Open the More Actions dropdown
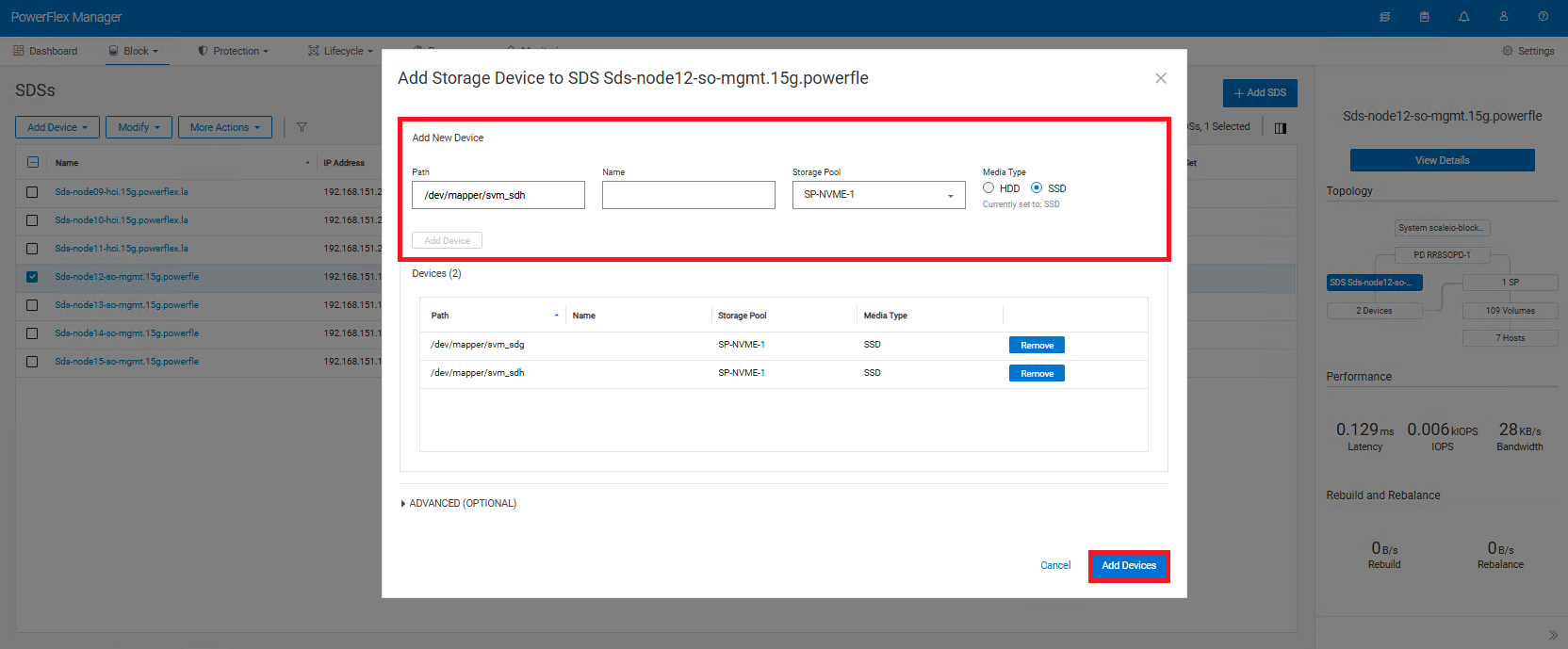The height and width of the screenshot is (649, 1568). tap(224, 127)
